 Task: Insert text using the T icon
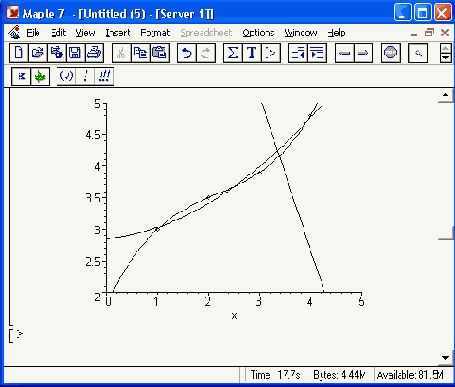[x=252, y=53]
